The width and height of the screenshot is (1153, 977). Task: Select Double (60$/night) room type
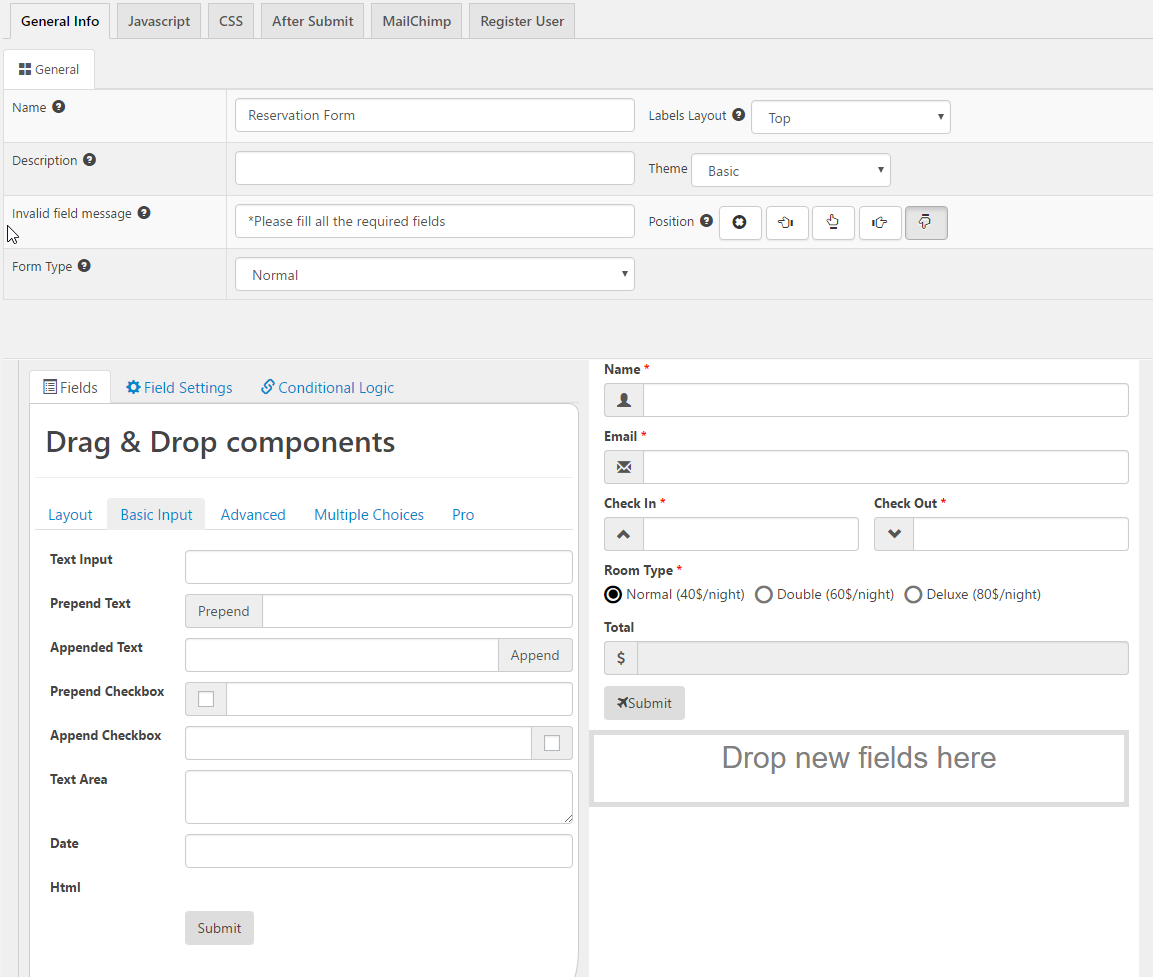coord(764,594)
